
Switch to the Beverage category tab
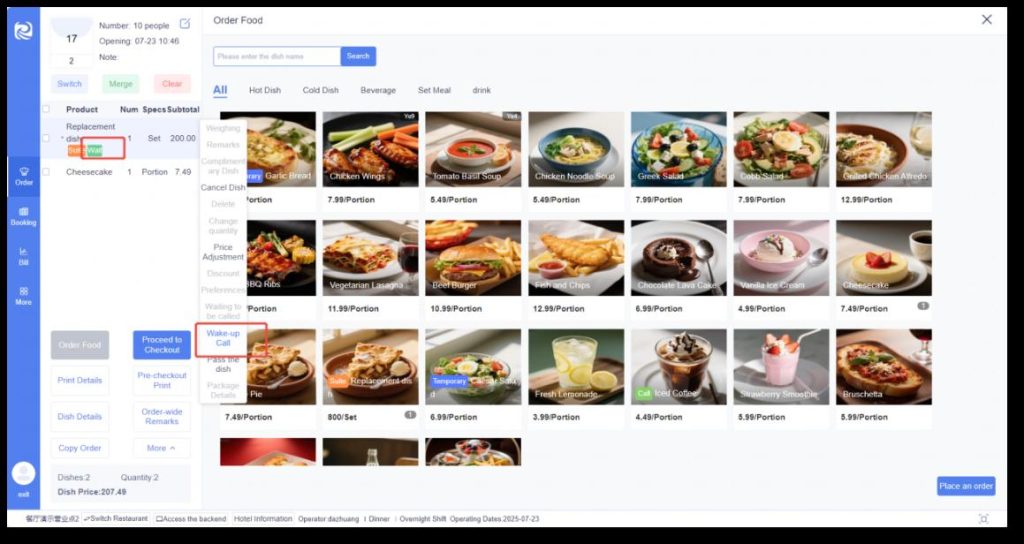378,90
